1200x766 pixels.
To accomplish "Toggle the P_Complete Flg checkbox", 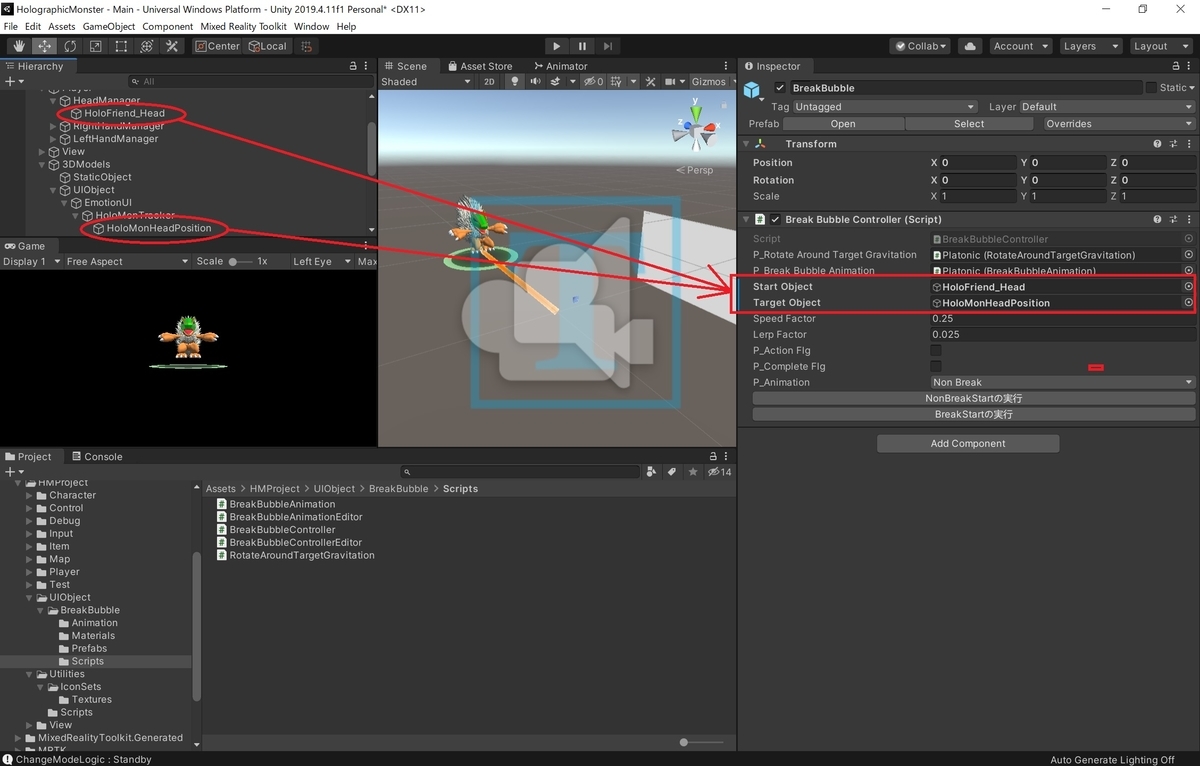I will pyautogui.click(x=936, y=366).
